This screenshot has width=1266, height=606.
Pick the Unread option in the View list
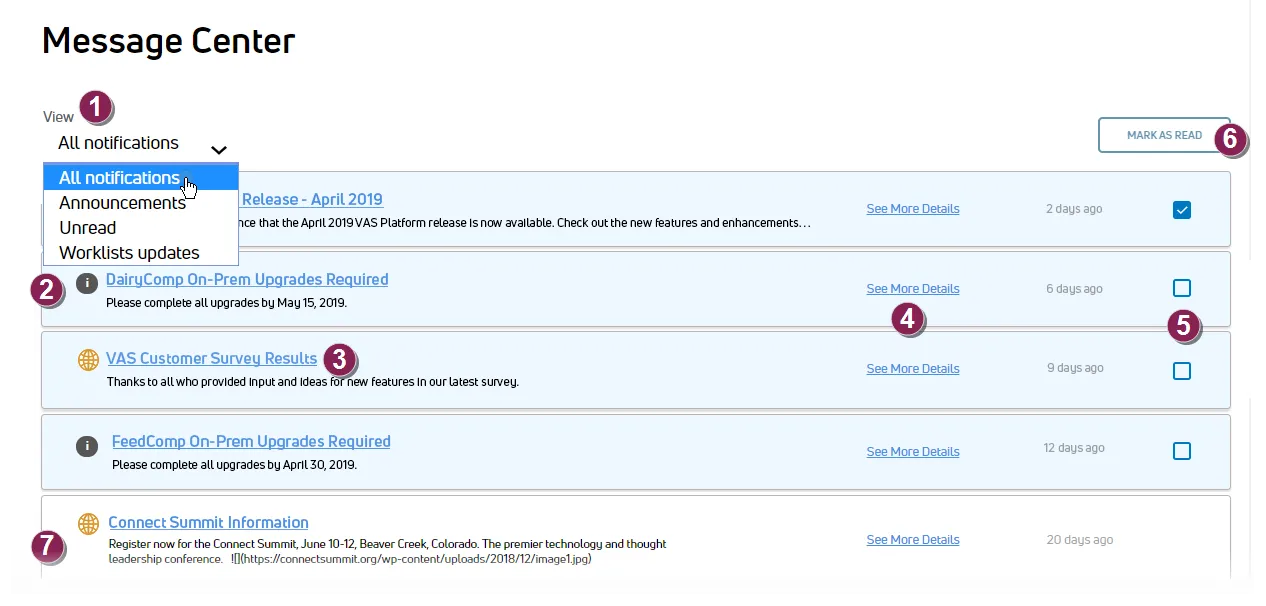tap(141, 228)
